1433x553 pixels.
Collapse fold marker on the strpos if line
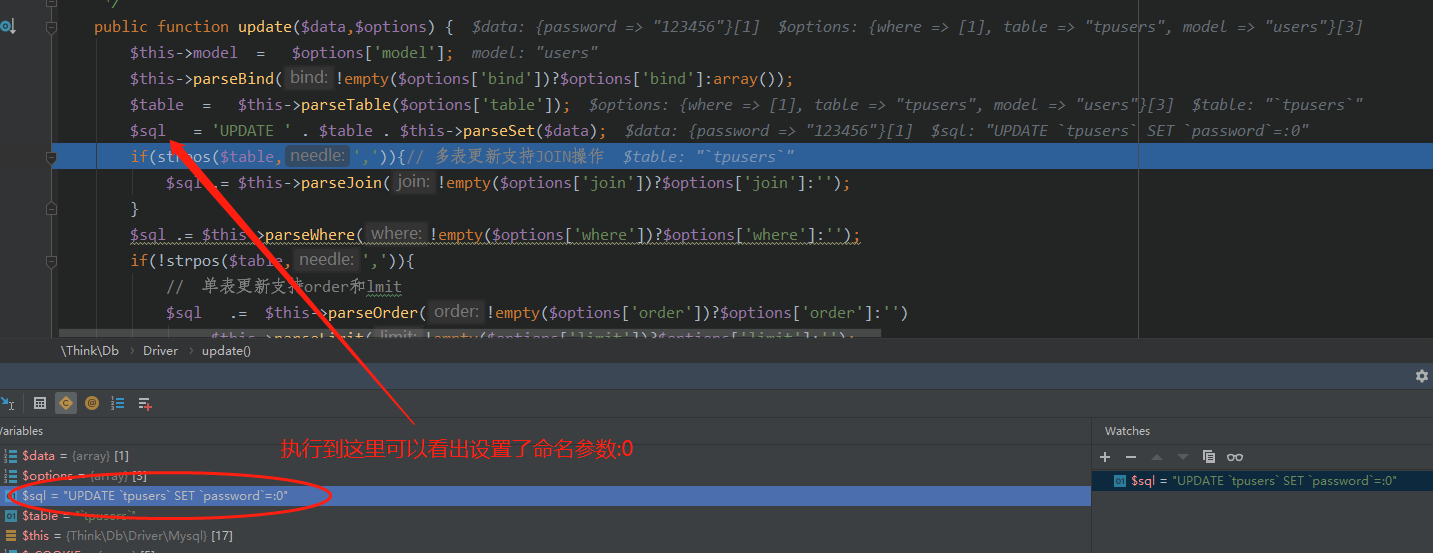click(52, 156)
